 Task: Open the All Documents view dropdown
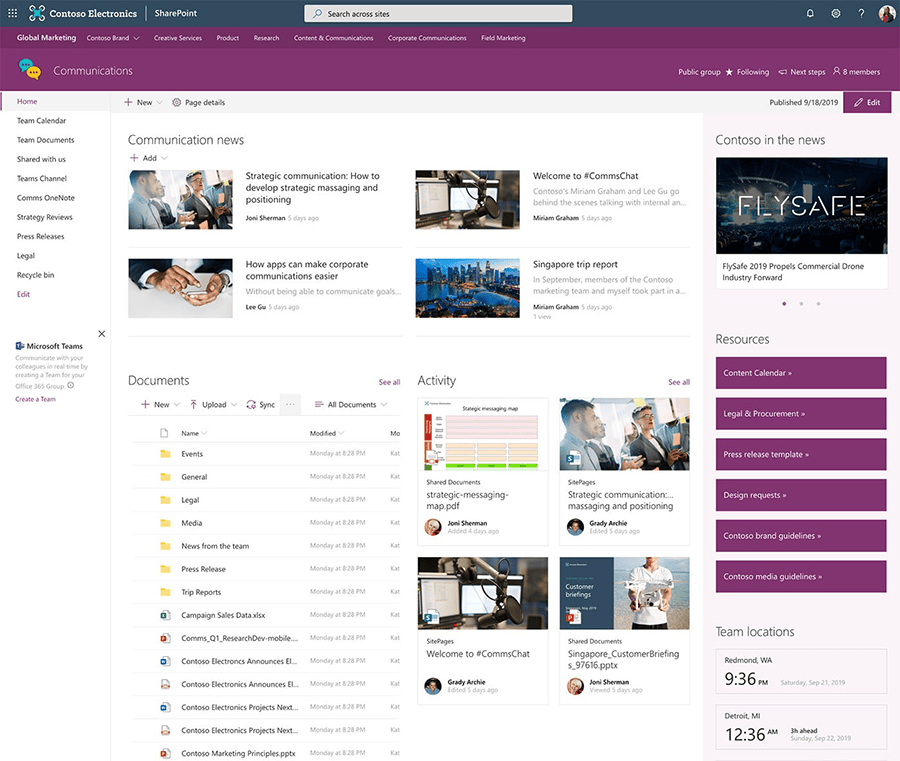[351, 405]
